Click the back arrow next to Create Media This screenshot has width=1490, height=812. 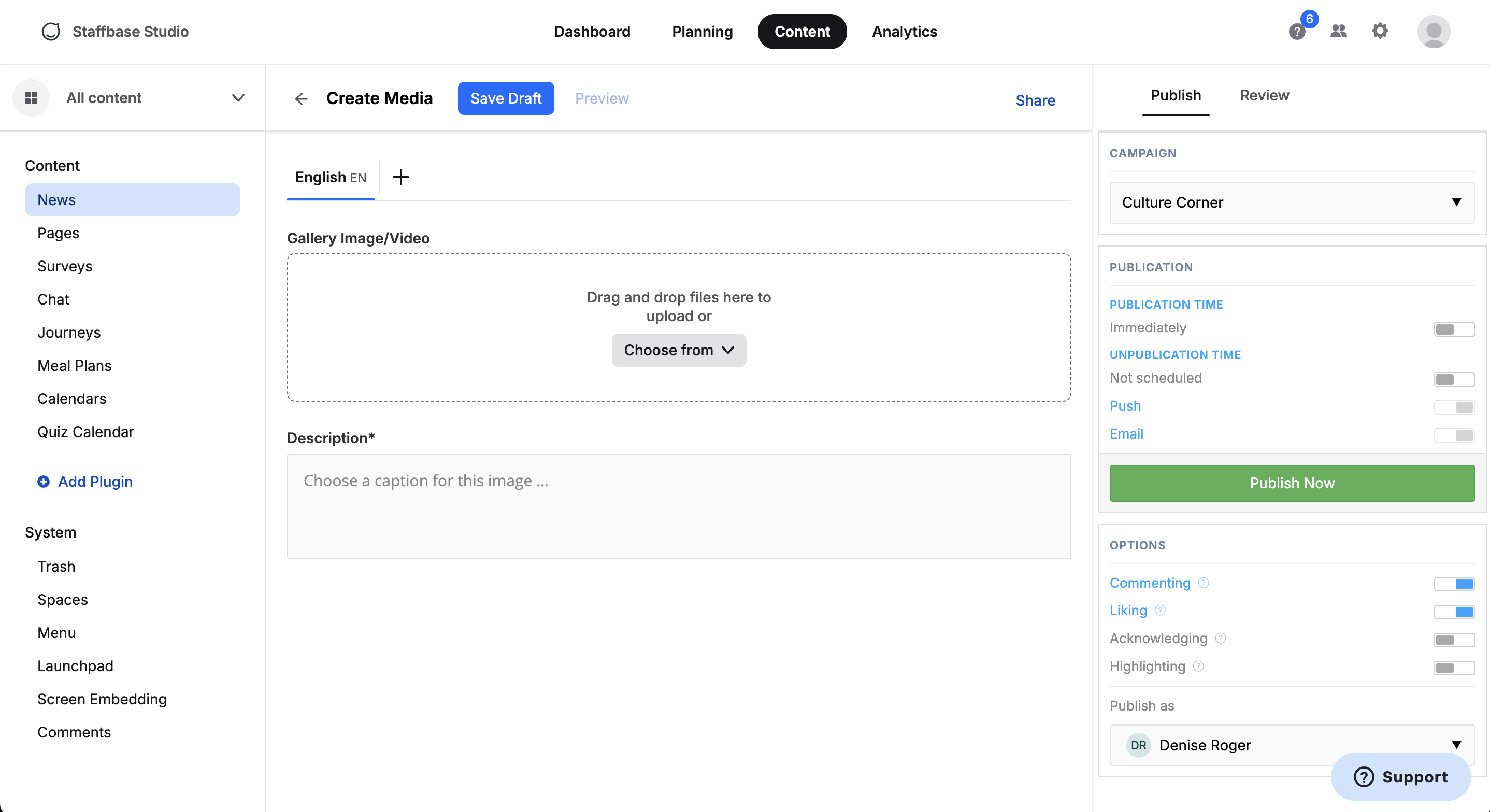coord(302,99)
